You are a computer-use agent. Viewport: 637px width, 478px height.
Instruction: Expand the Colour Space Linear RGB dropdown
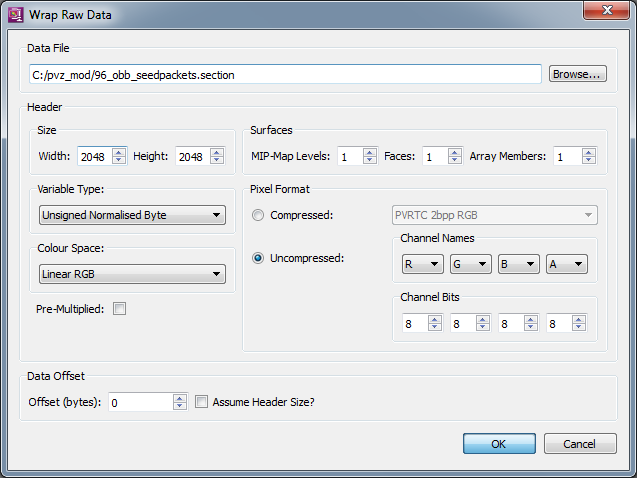(131, 274)
